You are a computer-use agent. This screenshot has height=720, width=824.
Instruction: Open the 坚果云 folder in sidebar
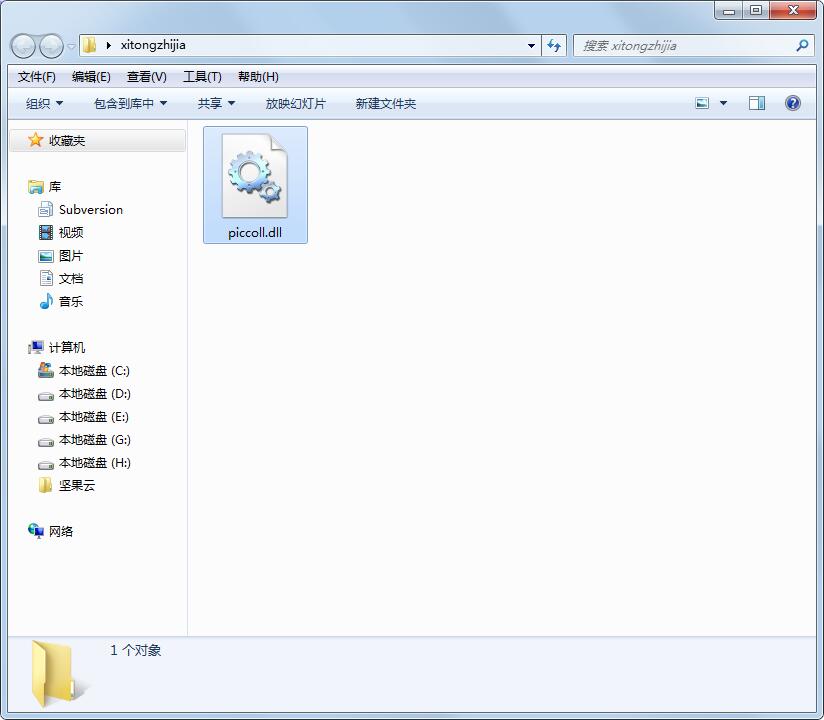[75, 486]
